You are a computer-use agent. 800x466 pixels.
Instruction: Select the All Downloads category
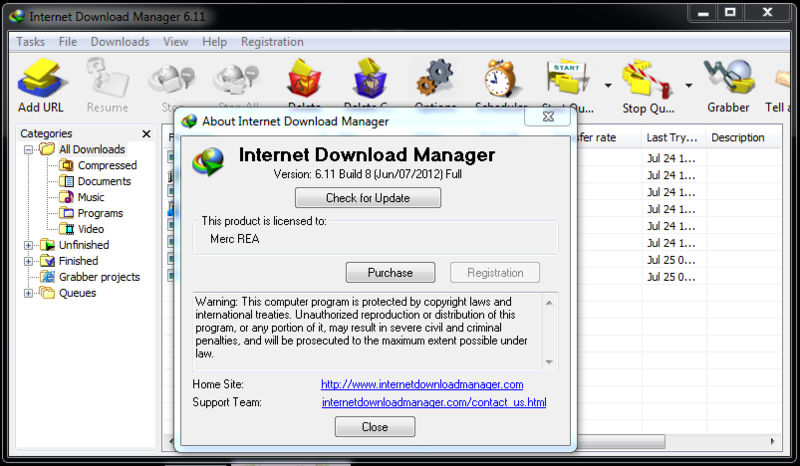click(92, 150)
